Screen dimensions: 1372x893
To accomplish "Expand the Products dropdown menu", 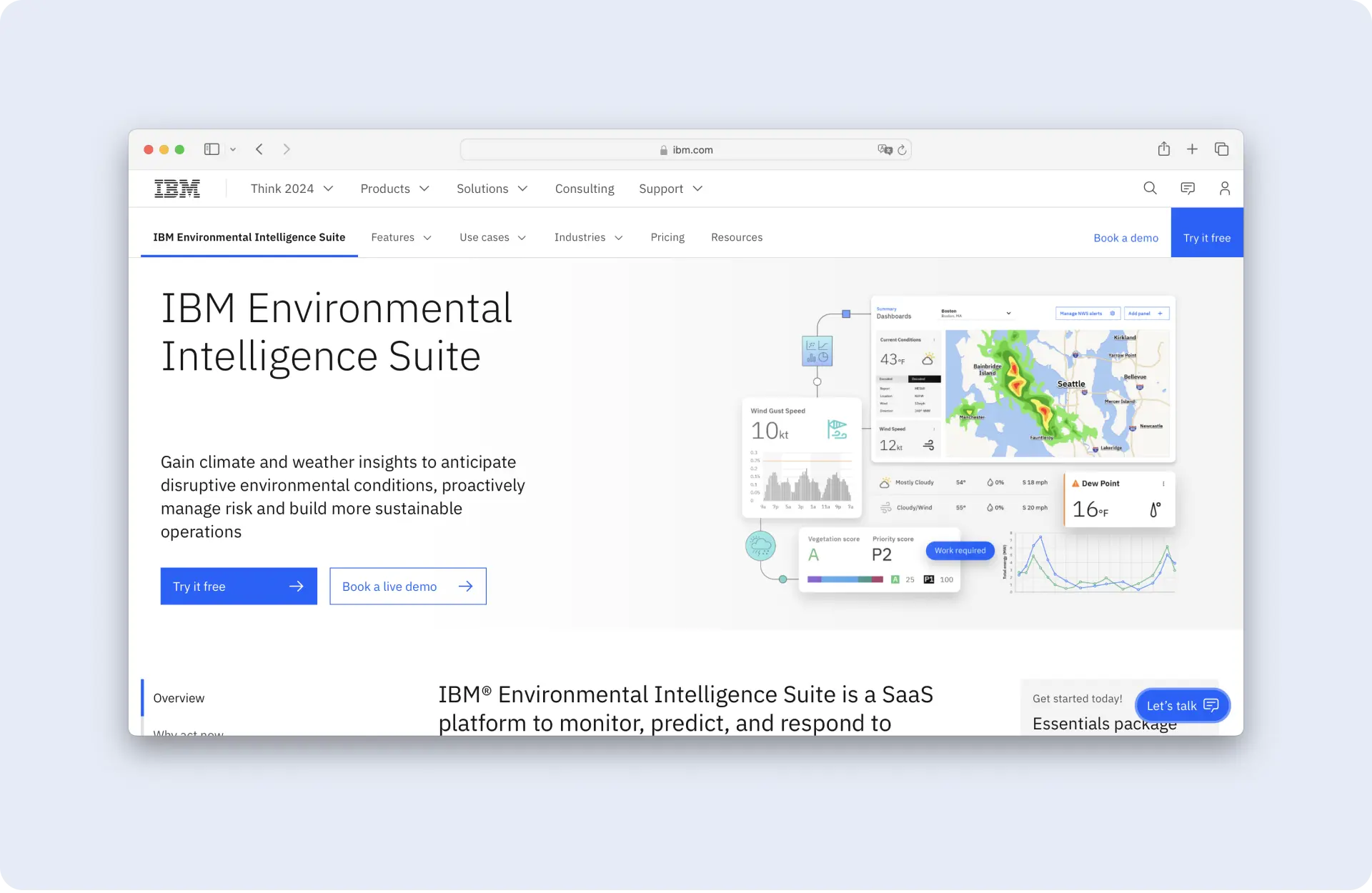I will [x=394, y=189].
